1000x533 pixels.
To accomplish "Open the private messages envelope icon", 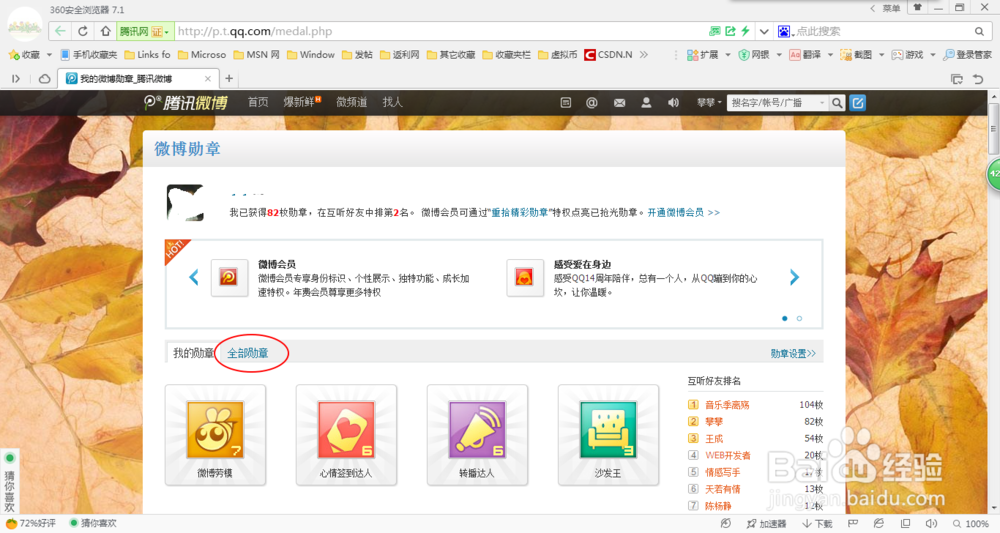I will (x=619, y=102).
